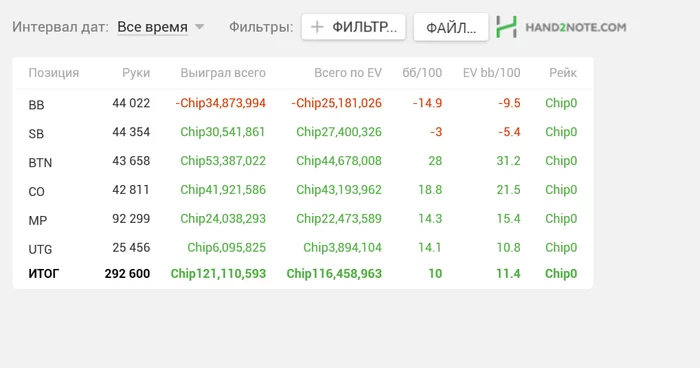Sort by the 'EV bb/100' column header
This screenshot has width=700, height=368.
[492, 73]
